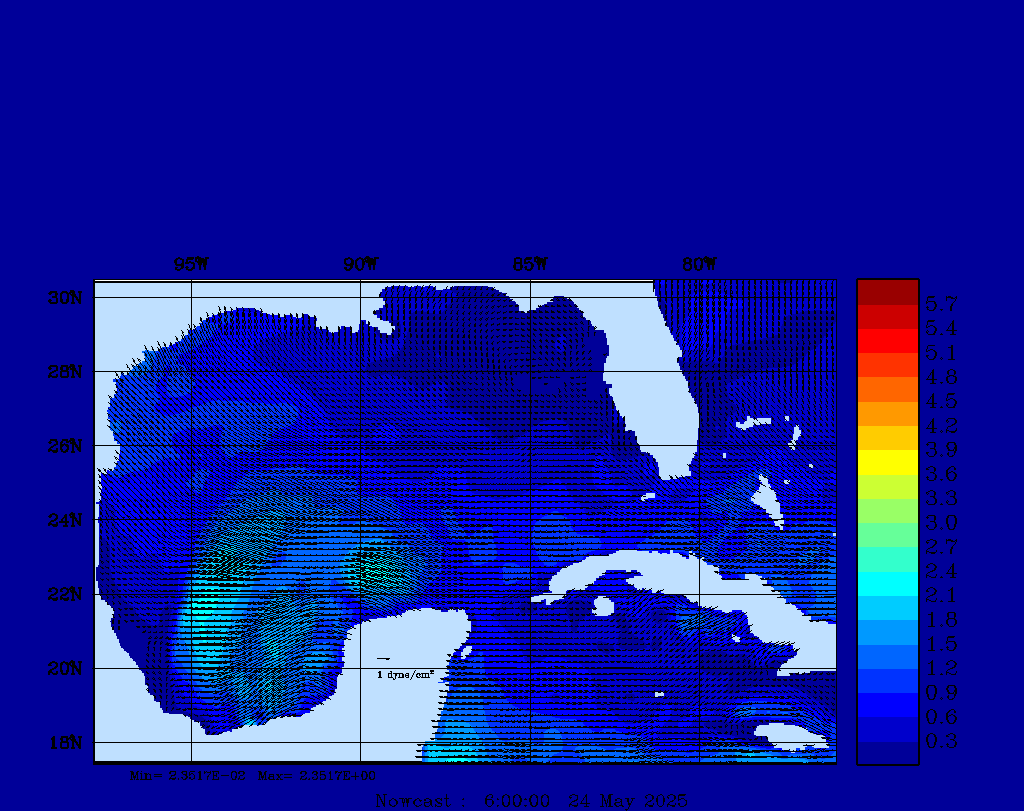Select the 85W longitude label
The height and width of the screenshot is (811, 1024).
(x=530, y=265)
